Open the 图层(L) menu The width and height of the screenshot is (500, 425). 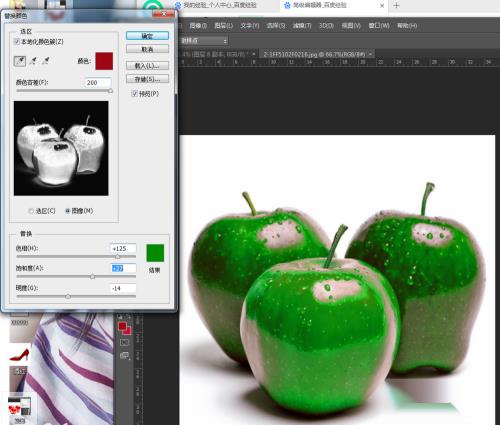point(223,26)
